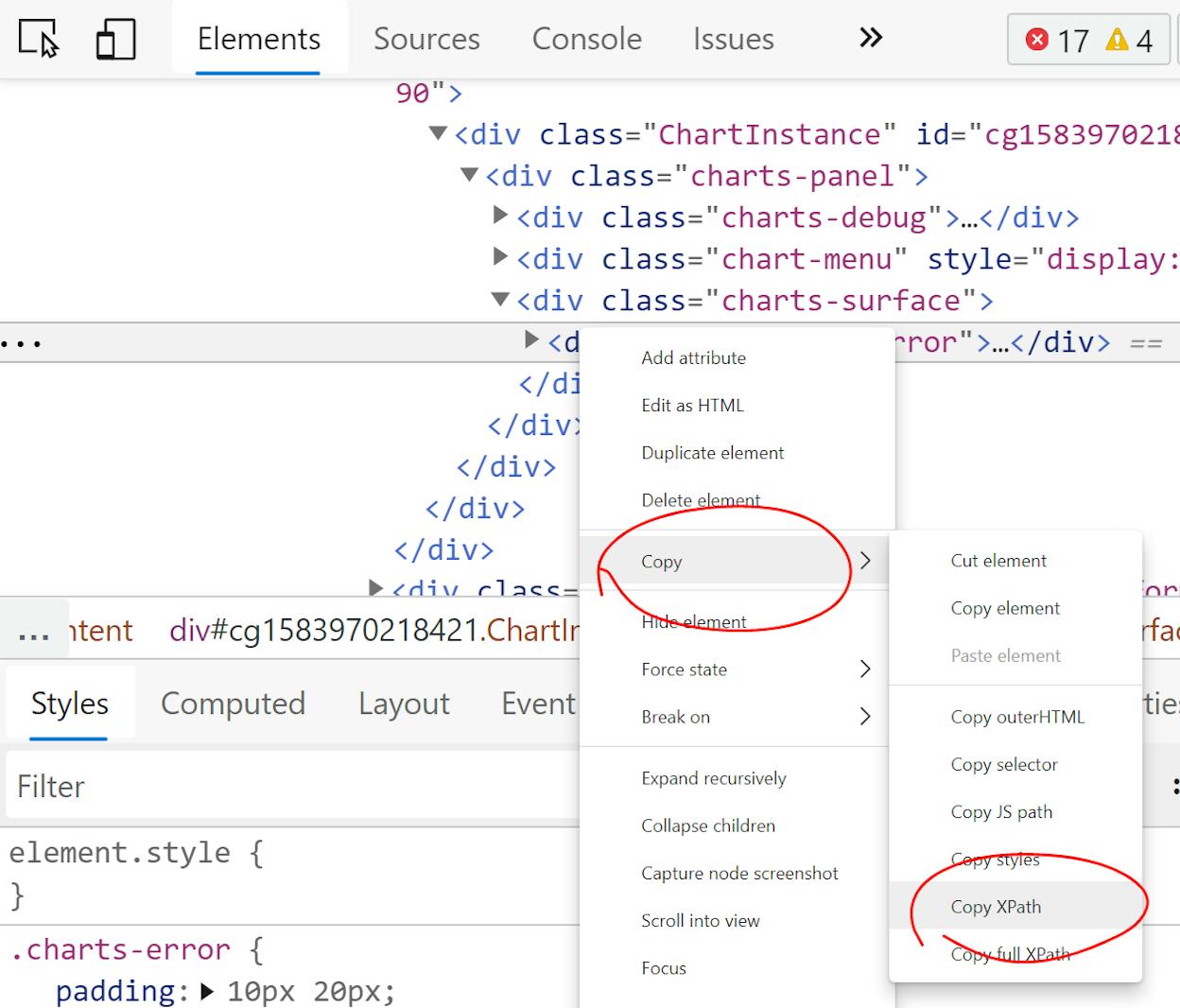This screenshot has height=1008, width=1180.
Task: Select the Computed pane tab
Action: 233,704
